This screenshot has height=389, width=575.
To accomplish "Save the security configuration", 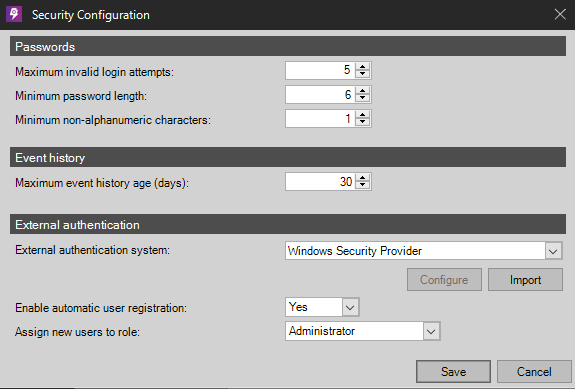I will pyautogui.click(x=453, y=371).
